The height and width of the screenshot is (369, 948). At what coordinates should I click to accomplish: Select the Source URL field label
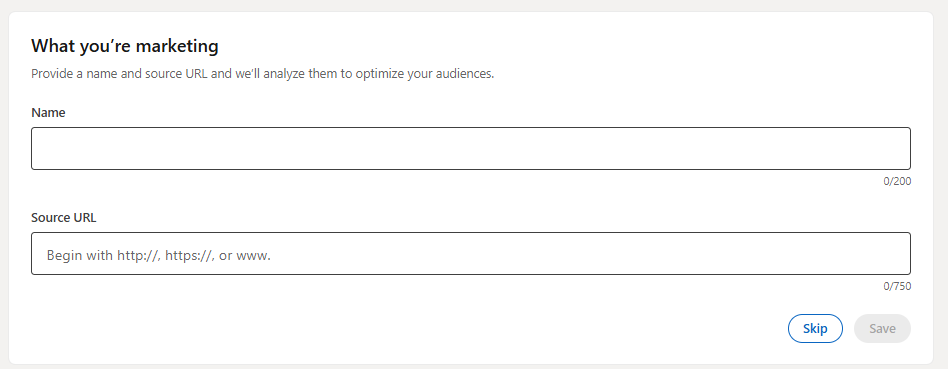[63, 218]
